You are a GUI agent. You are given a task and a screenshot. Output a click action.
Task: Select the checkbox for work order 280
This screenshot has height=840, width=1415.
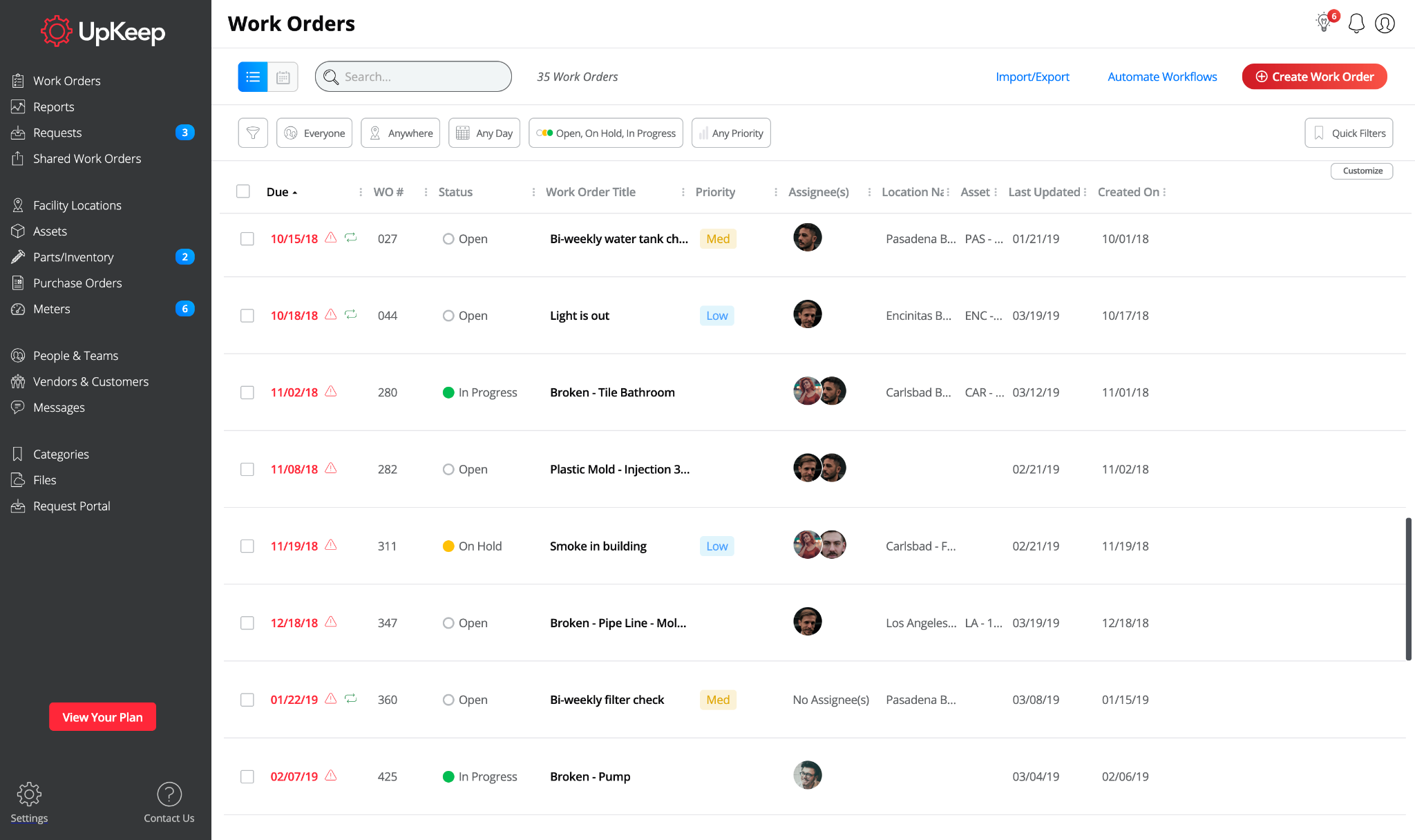(247, 392)
